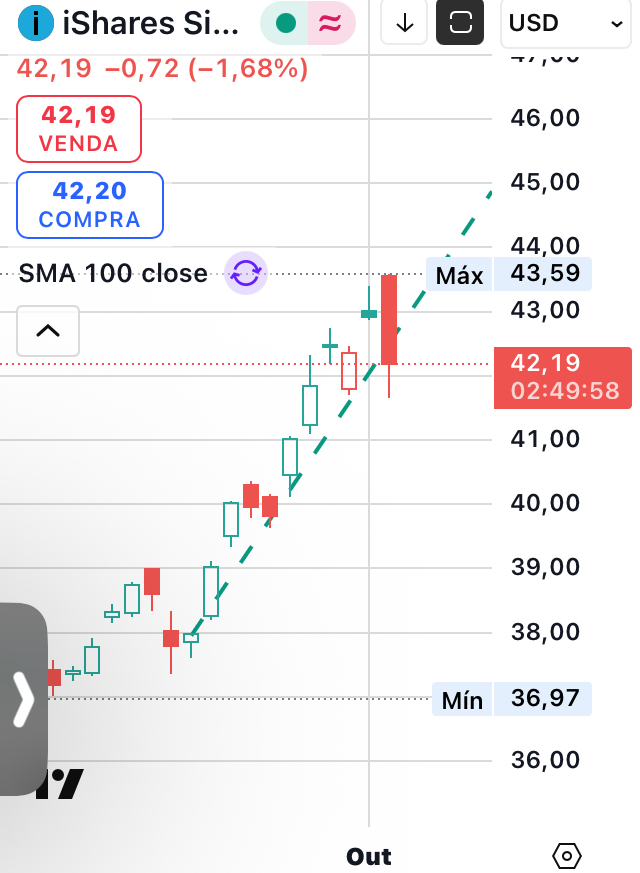Select the SMA 100 close indicator label
Viewport: 640px width, 873px height.
tap(113, 273)
